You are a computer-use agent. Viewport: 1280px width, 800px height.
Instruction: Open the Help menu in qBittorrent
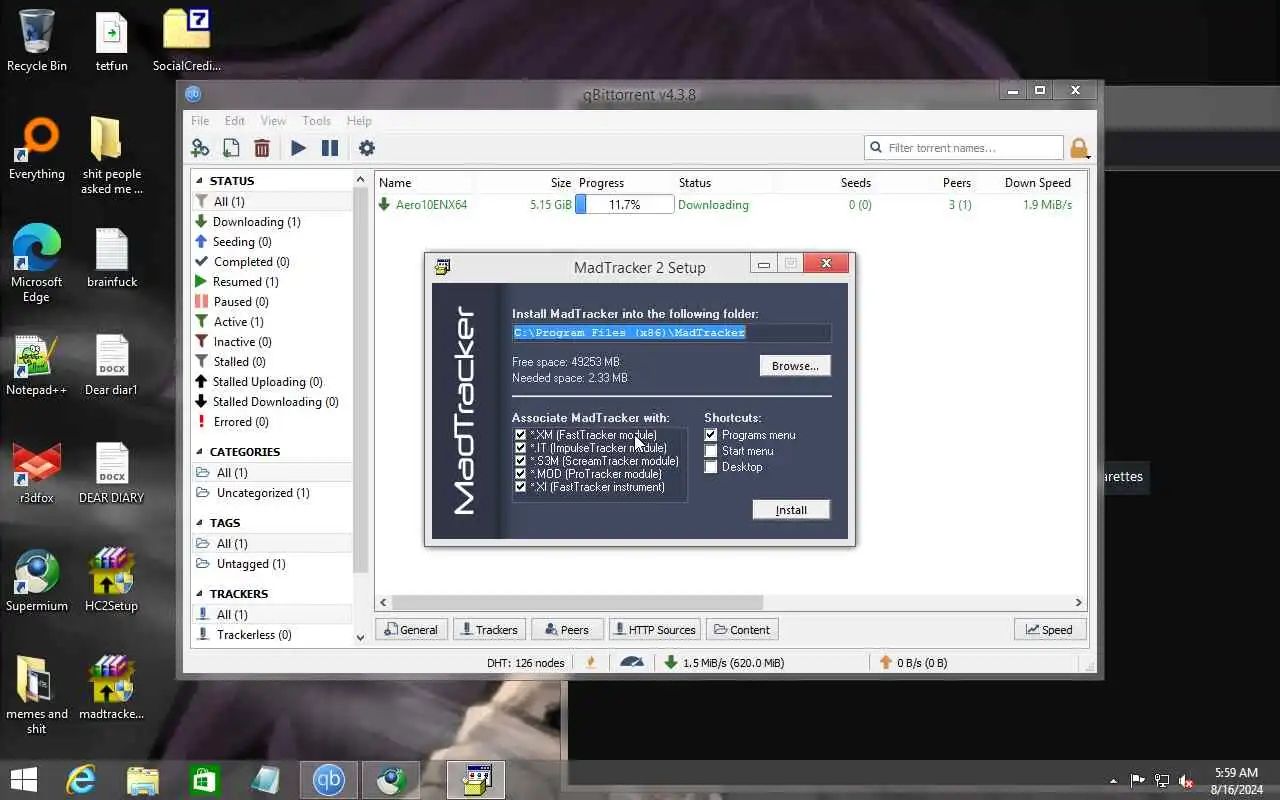tap(359, 121)
